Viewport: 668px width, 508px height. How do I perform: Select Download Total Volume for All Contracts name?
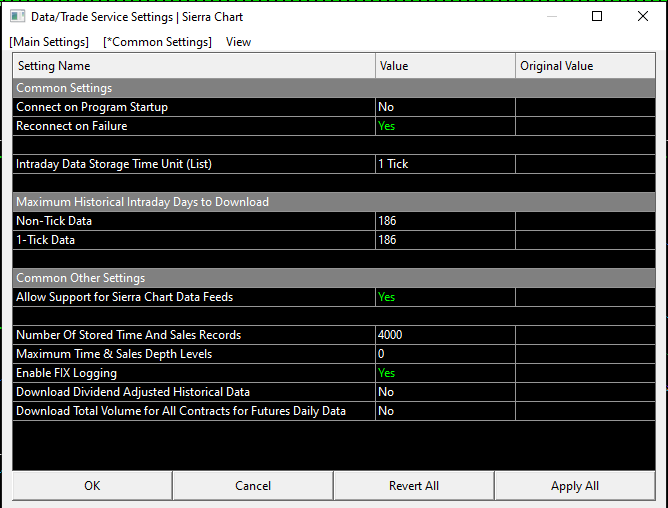click(x=194, y=411)
